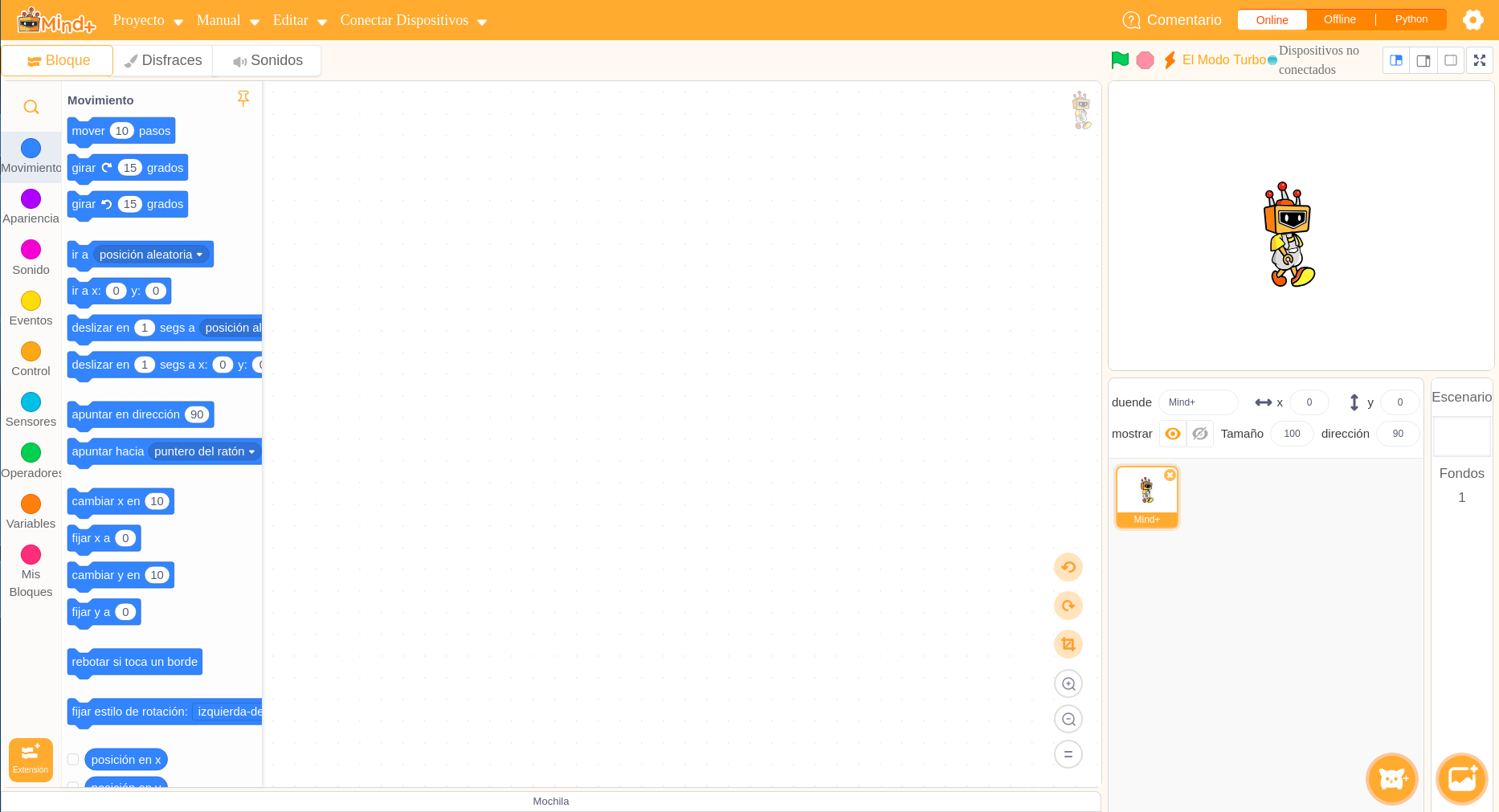Switch to large stage layout icon

click(1423, 60)
